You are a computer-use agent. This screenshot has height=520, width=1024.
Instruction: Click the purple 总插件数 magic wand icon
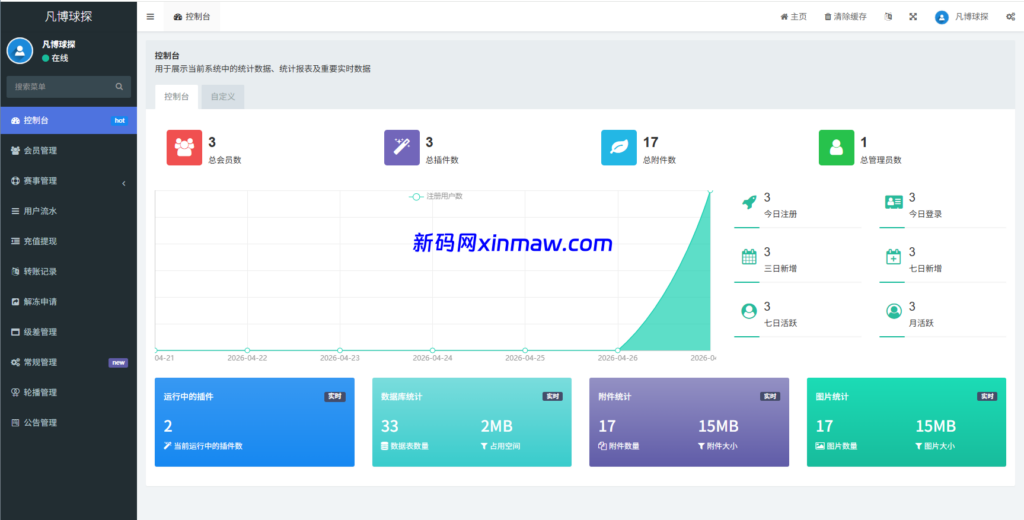coord(402,148)
